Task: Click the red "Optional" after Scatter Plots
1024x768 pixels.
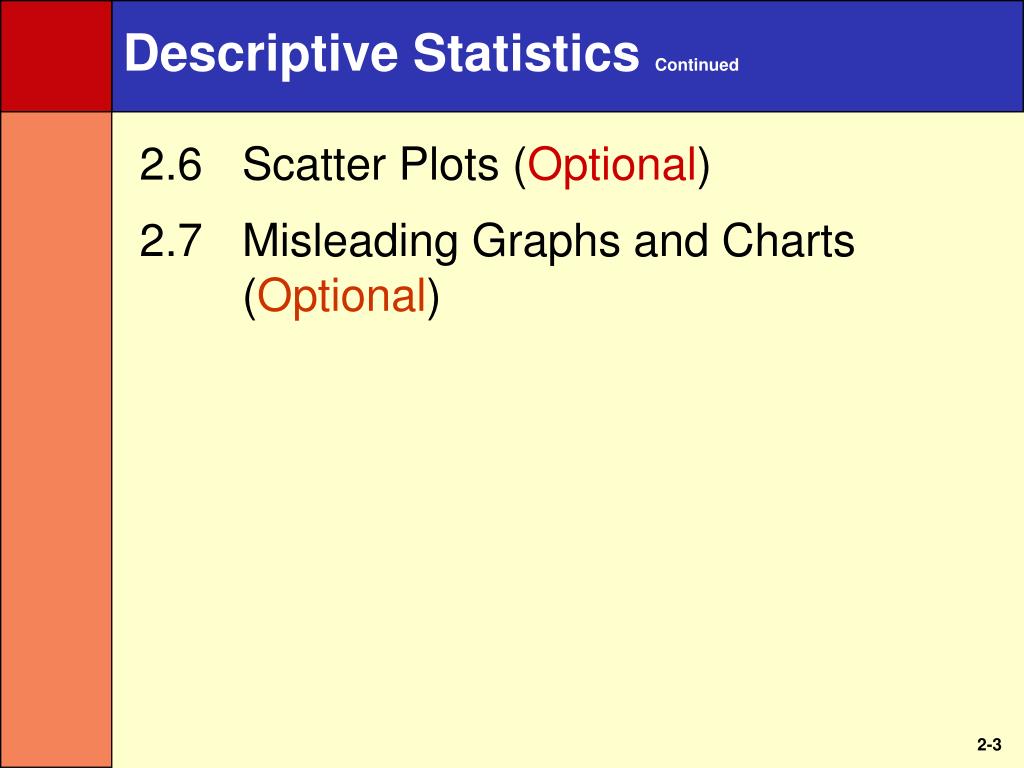Action: tap(612, 166)
